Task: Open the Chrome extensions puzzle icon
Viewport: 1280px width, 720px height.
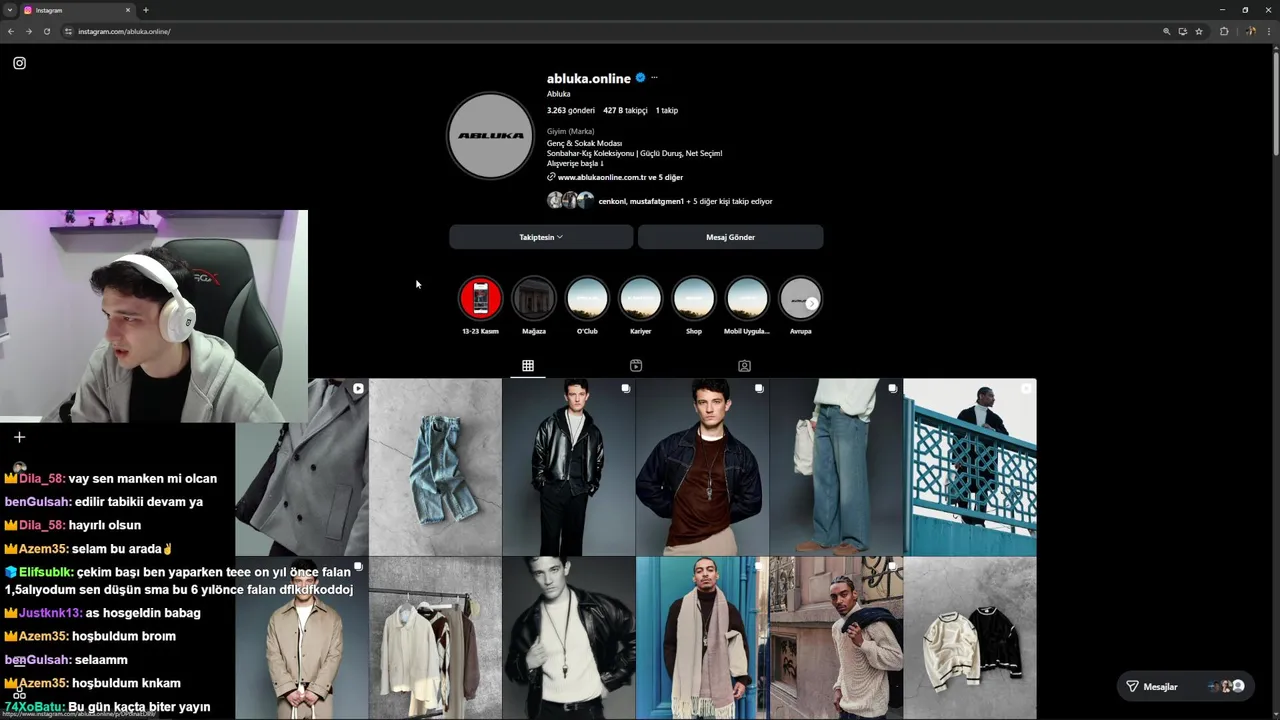Action: (1224, 31)
